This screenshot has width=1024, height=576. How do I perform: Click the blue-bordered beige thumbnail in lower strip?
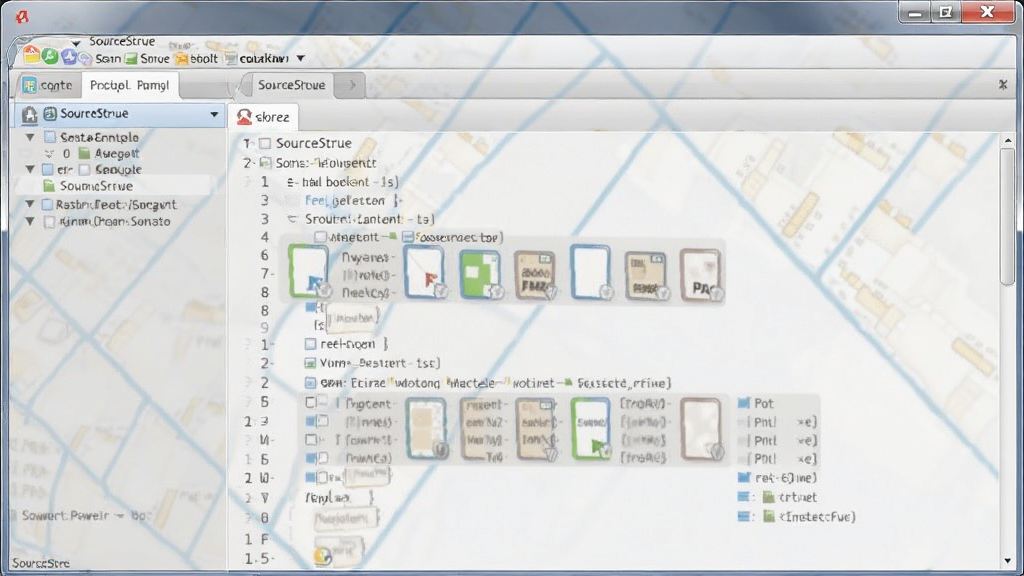coord(426,429)
